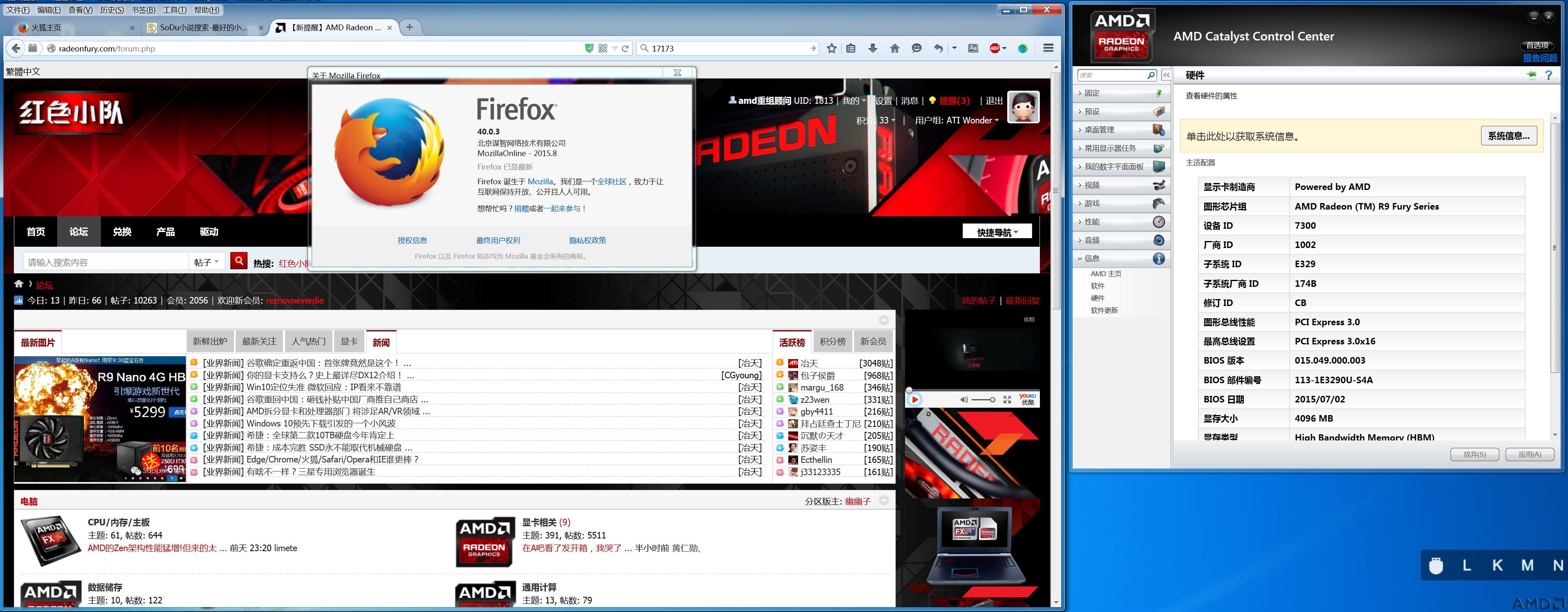Click the forum home house icon
This screenshot has width=1568, height=612.
click(19, 284)
